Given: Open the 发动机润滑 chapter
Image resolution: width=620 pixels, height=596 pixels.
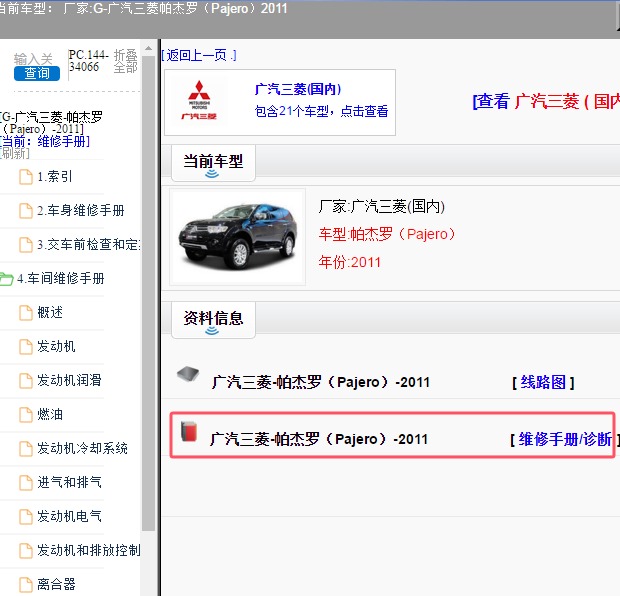Looking at the screenshot, I should [x=69, y=380].
